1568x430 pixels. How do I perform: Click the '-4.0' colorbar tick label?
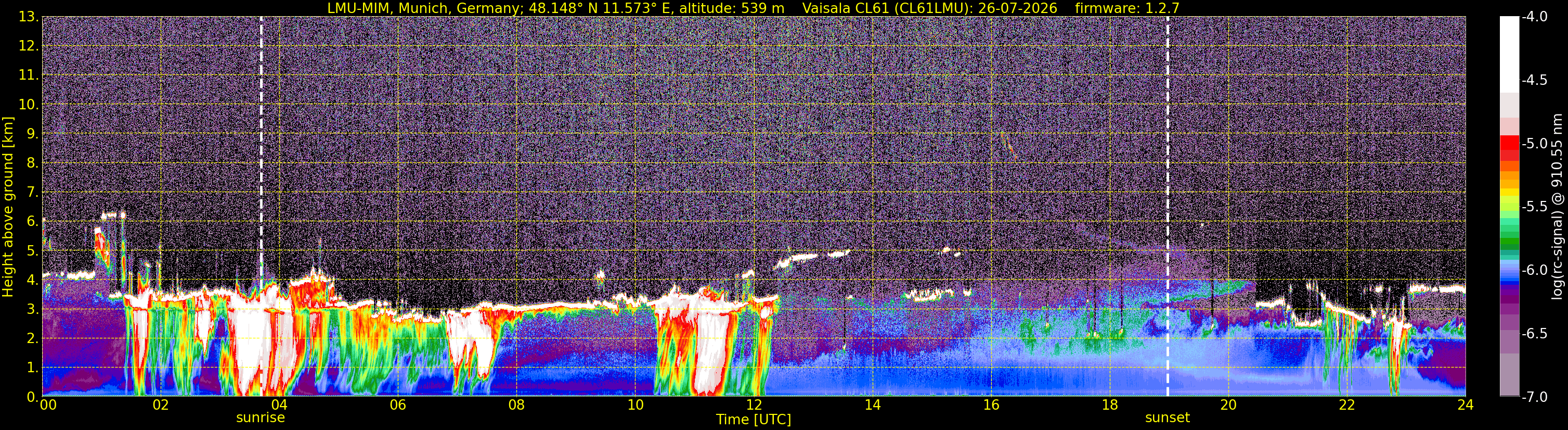pyautogui.click(x=1534, y=17)
